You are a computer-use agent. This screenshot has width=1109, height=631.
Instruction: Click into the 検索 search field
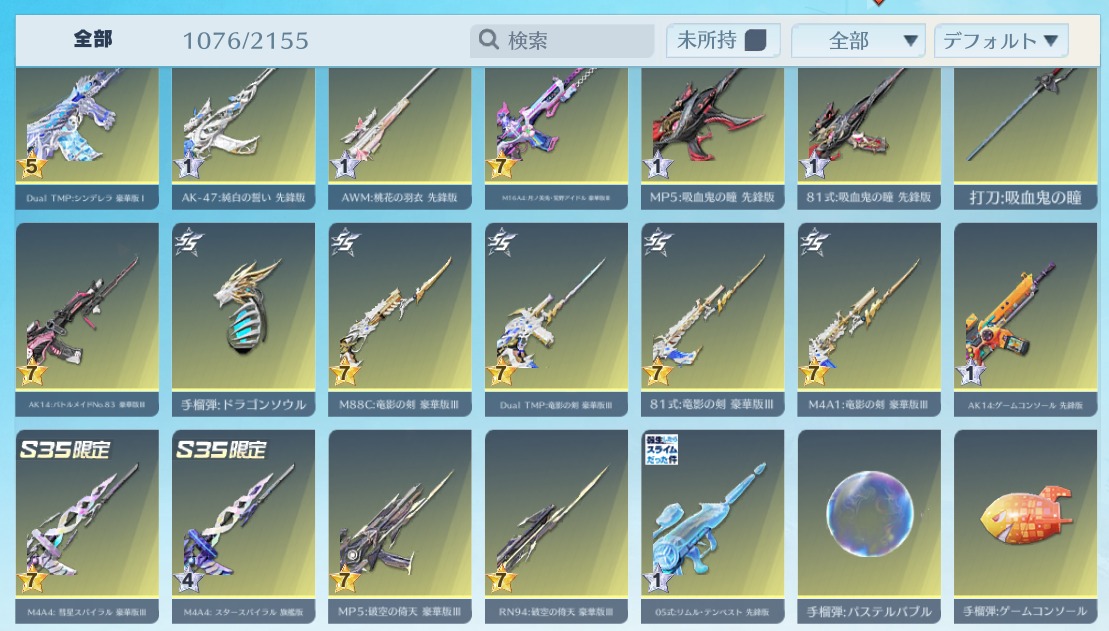(x=562, y=40)
